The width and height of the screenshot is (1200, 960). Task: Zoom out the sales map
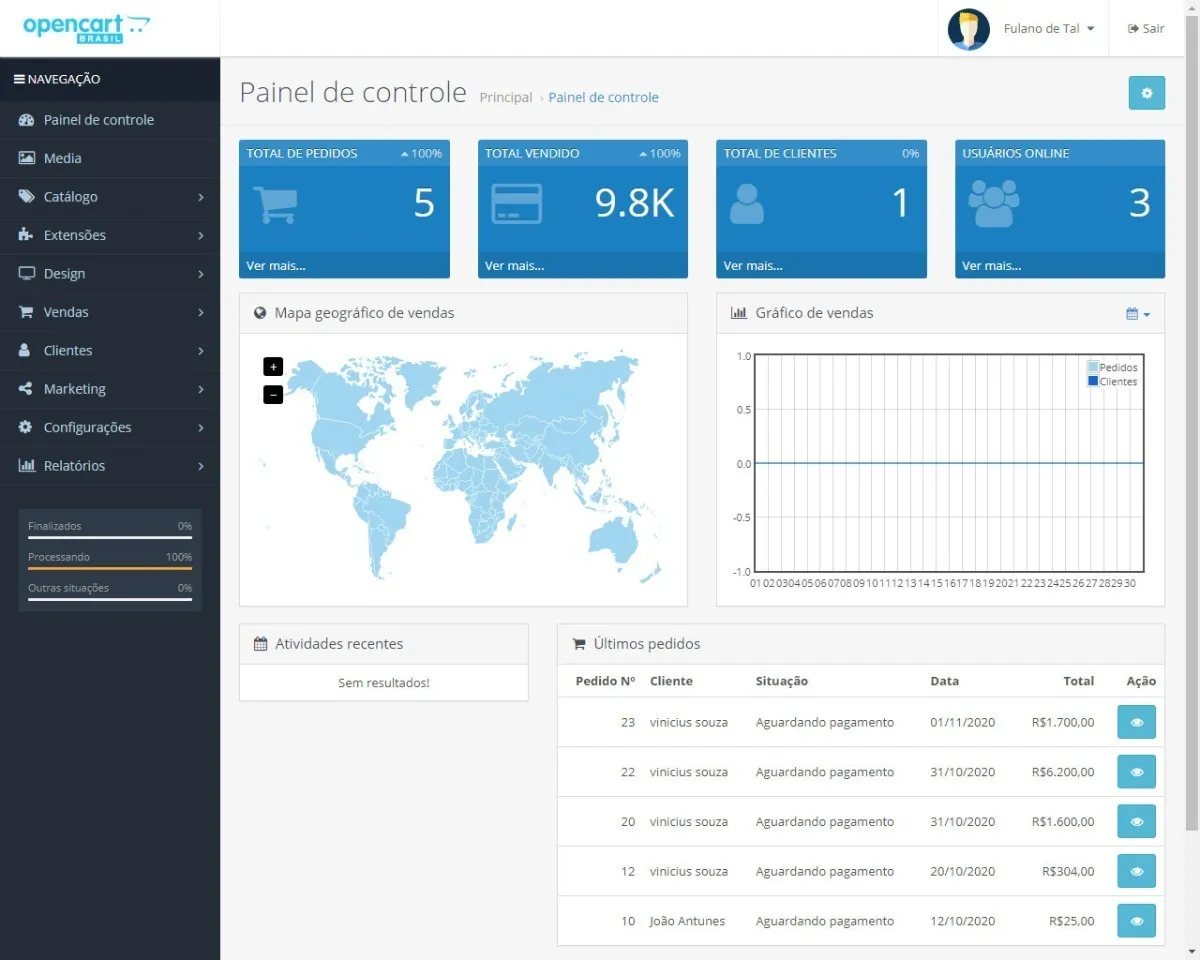(x=273, y=395)
